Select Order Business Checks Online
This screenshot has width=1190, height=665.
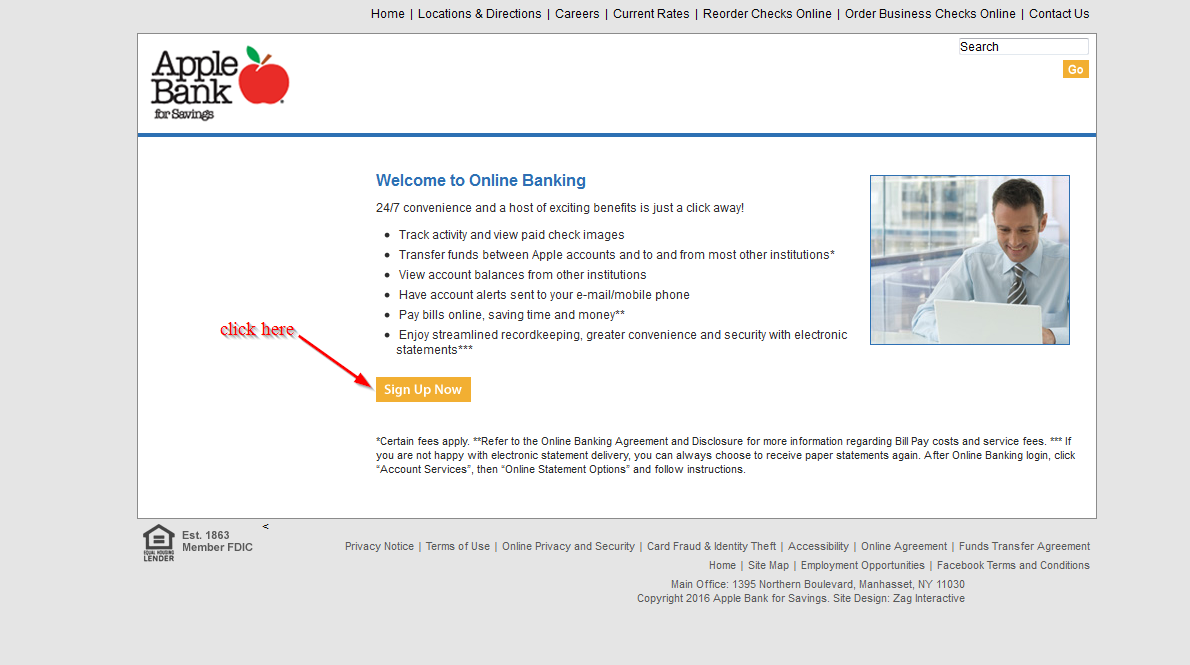930,14
